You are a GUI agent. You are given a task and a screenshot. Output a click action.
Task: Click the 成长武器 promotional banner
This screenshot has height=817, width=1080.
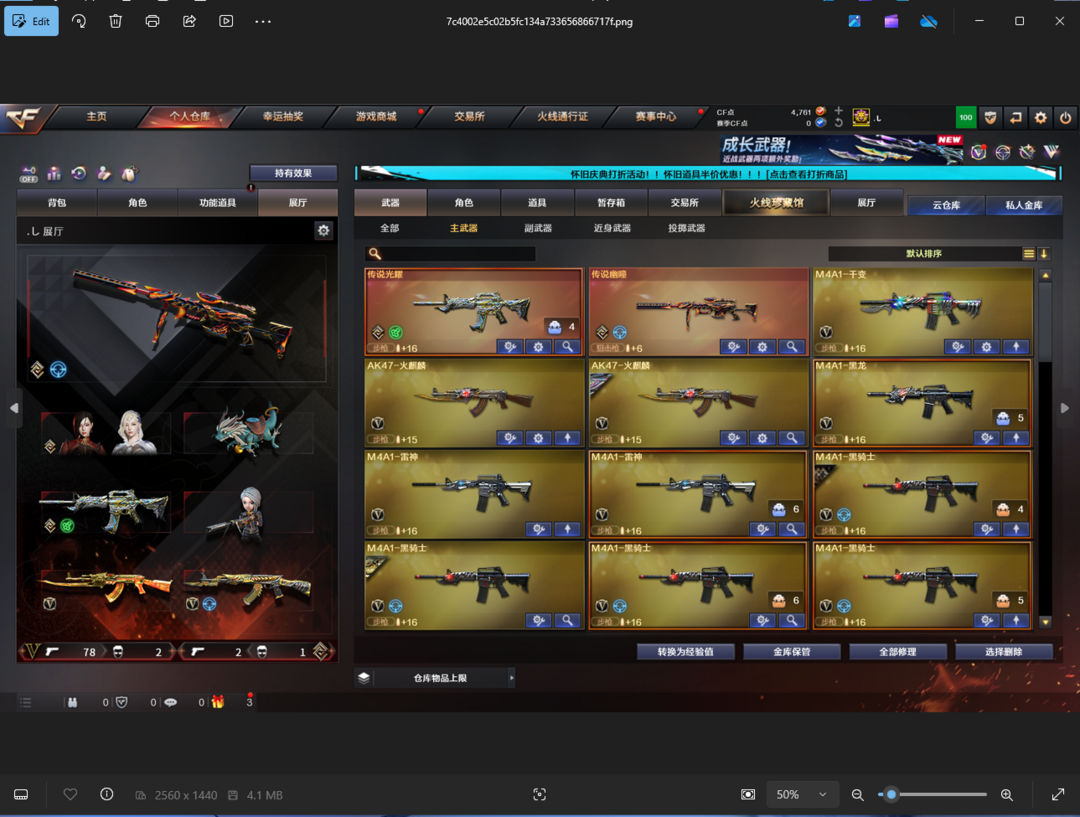point(841,149)
